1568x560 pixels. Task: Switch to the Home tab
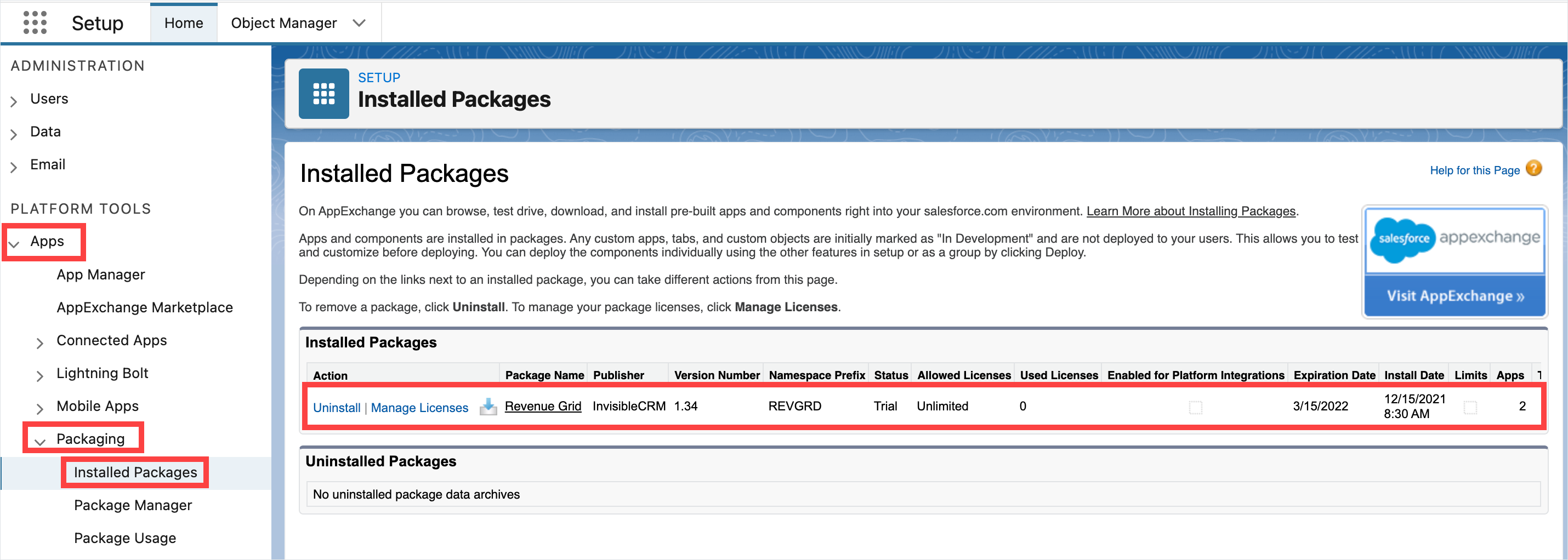click(184, 23)
